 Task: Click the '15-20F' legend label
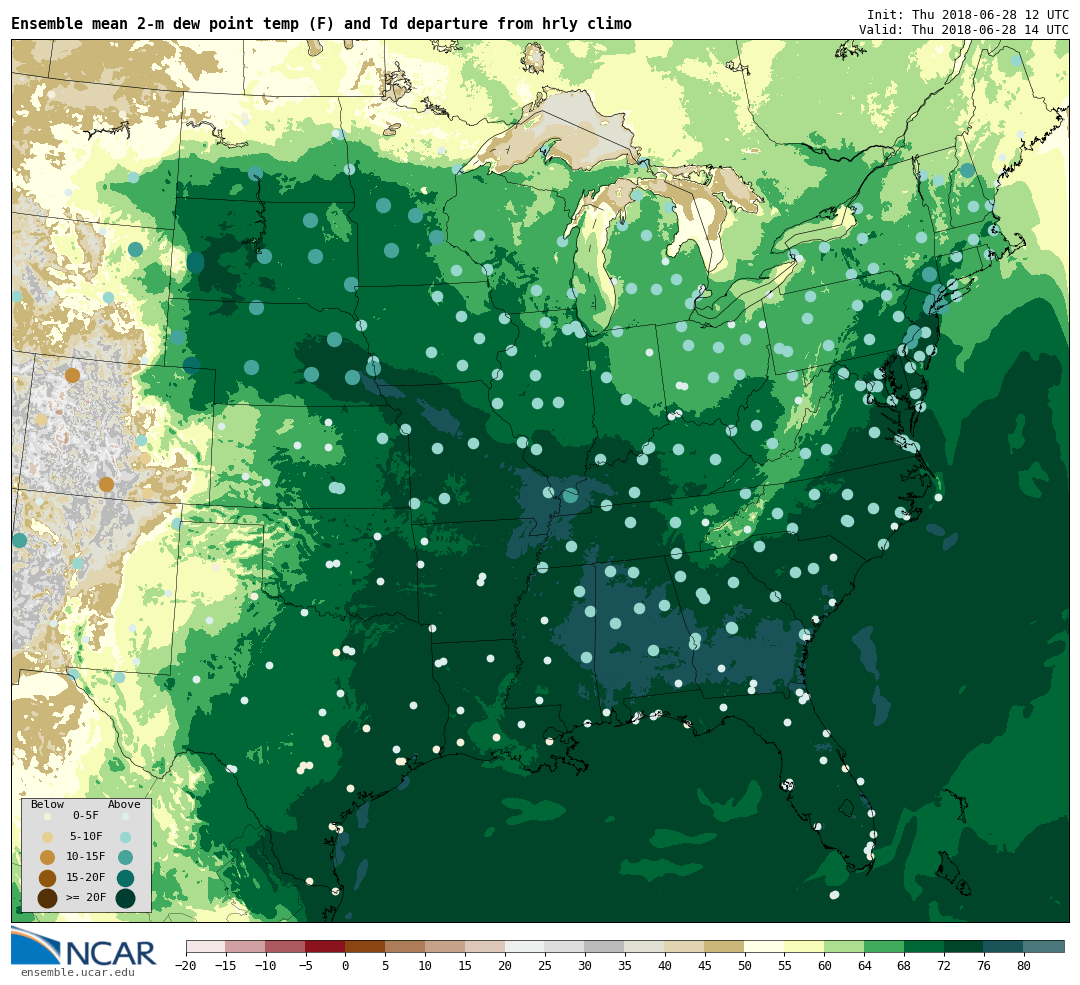pyautogui.click(x=85, y=878)
